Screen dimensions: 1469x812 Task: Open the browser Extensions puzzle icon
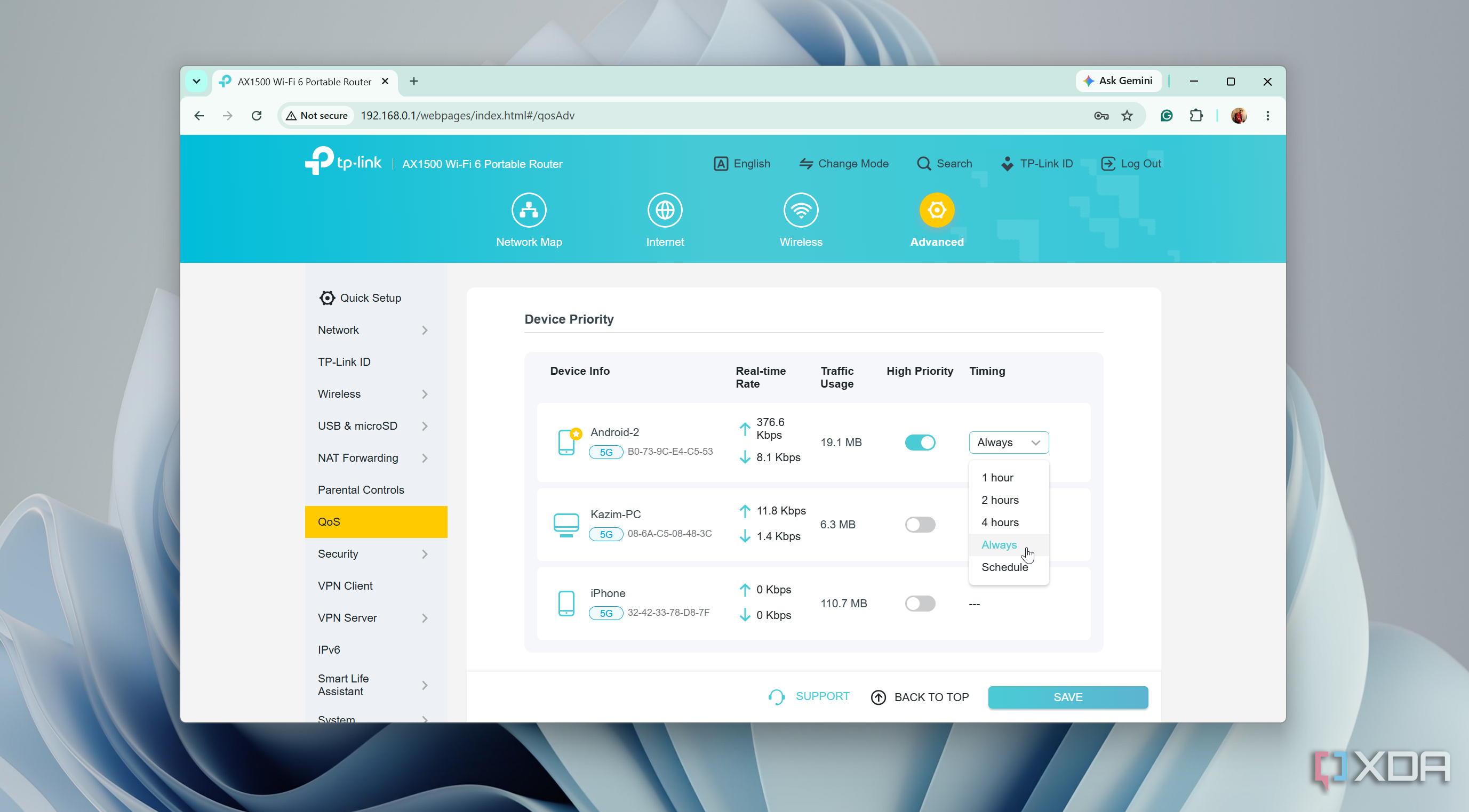click(x=1196, y=116)
